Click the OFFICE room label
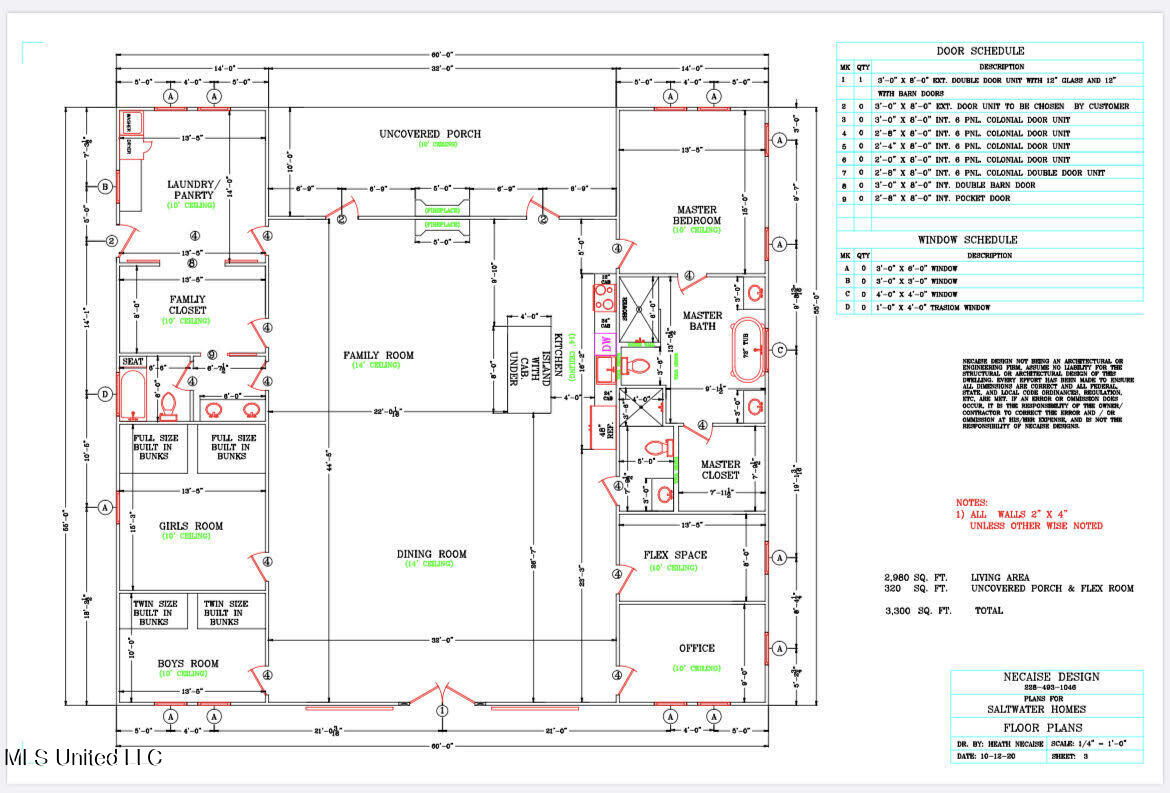Screen dimensions: 1170x793 pyautogui.click(x=697, y=648)
